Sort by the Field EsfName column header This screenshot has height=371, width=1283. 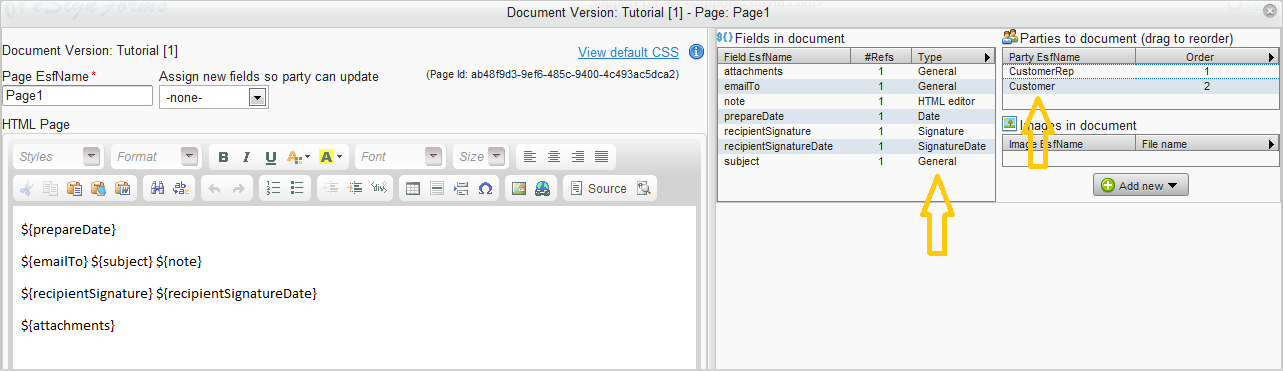coord(784,57)
